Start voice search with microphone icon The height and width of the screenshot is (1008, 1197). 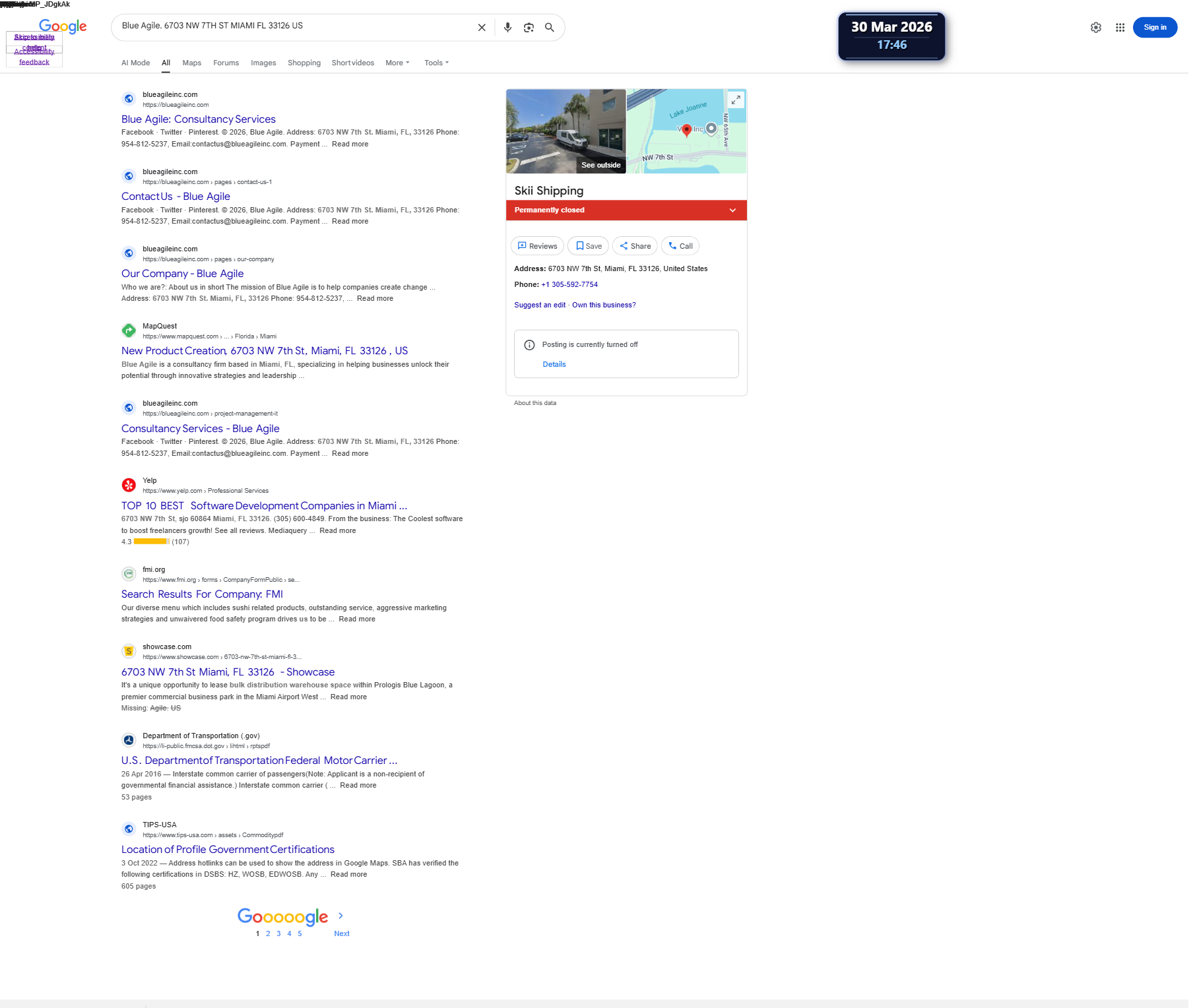507,28
